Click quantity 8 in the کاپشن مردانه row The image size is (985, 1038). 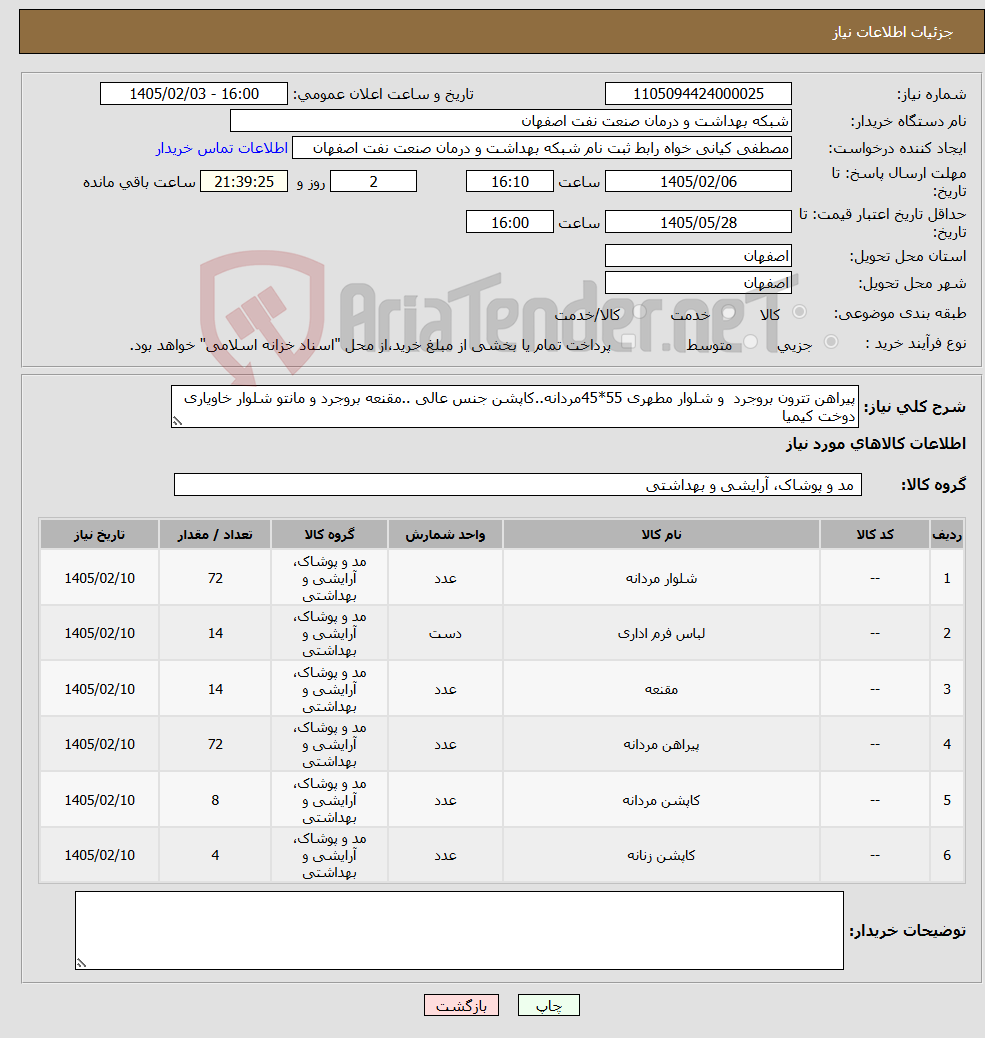215,800
